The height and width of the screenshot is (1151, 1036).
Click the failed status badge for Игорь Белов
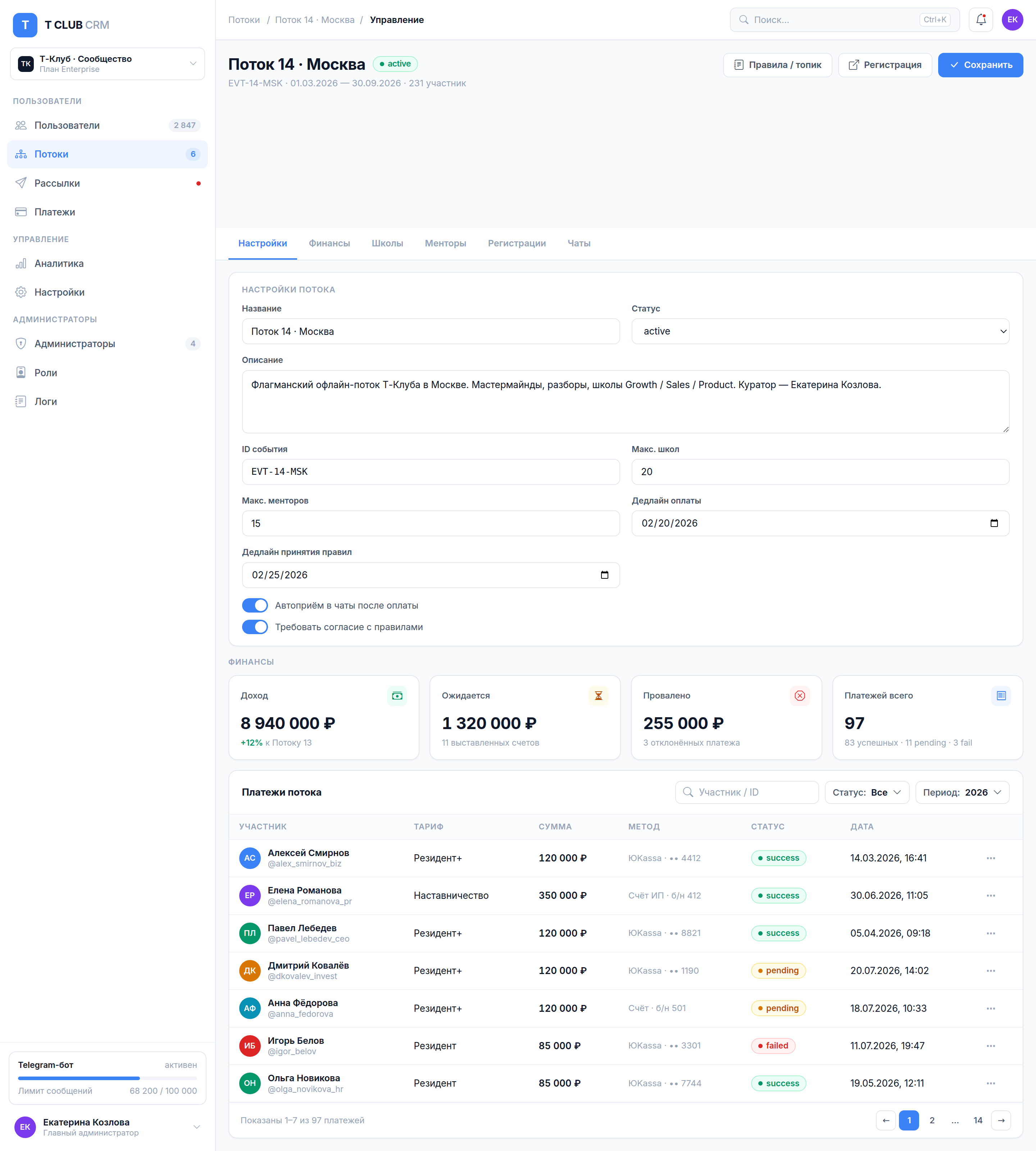[x=773, y=1046]
